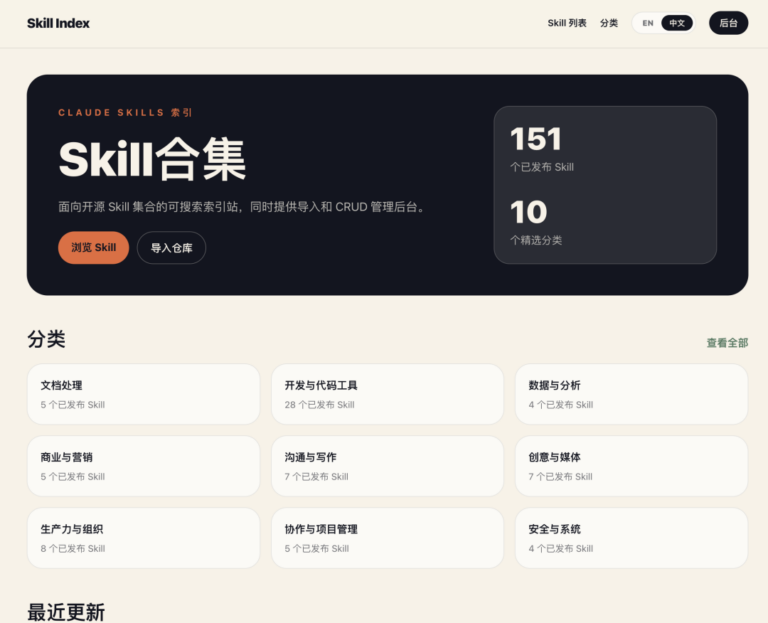768x623 pixels.
Task: Click the 个精选分类 stat label
Action: pos(536,240)
